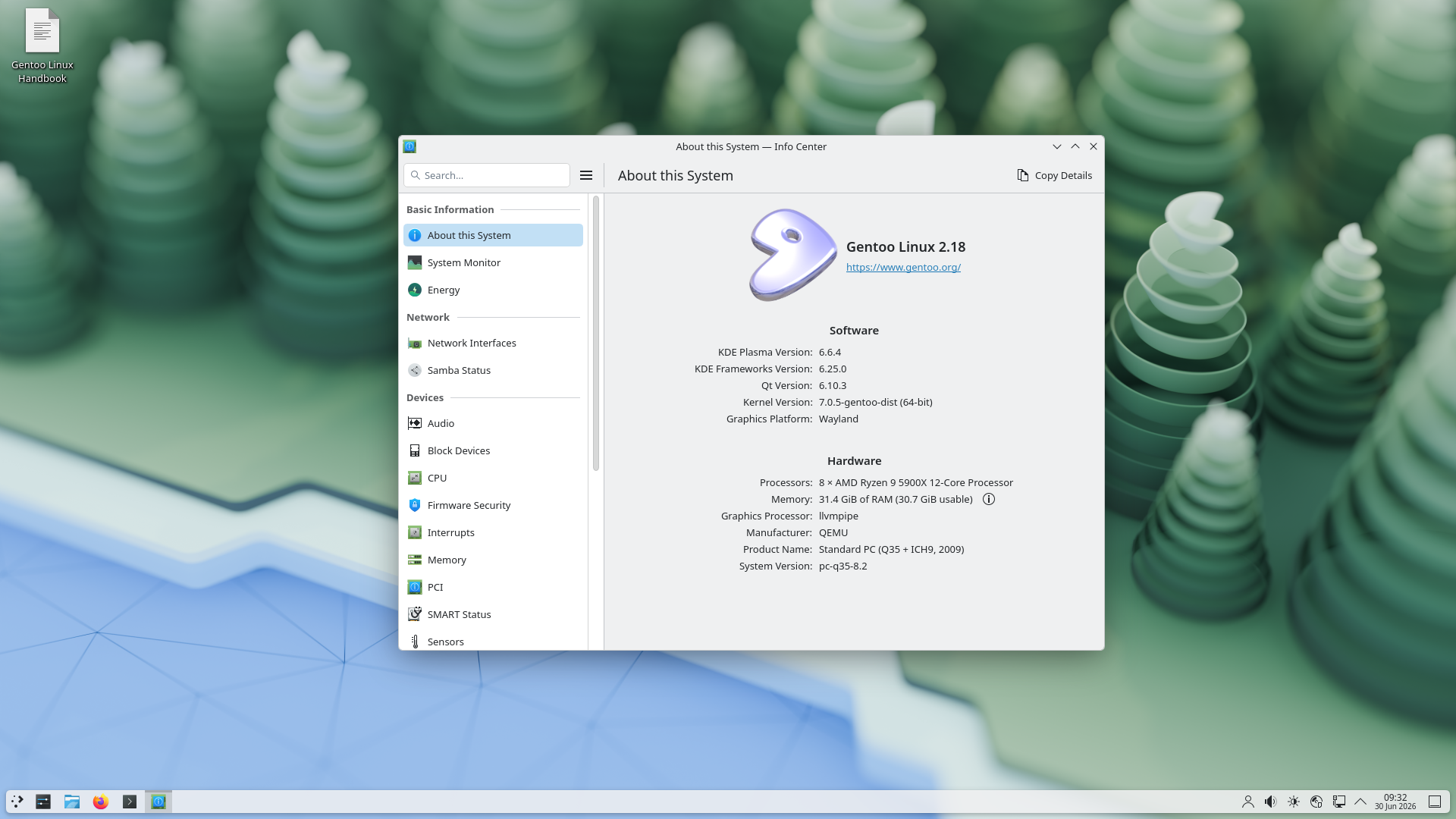This screenshot has width=1456, height=819.
Task: Click the 'Gentoo Linux 2.18' heading
Action: (x=905, y=246)
